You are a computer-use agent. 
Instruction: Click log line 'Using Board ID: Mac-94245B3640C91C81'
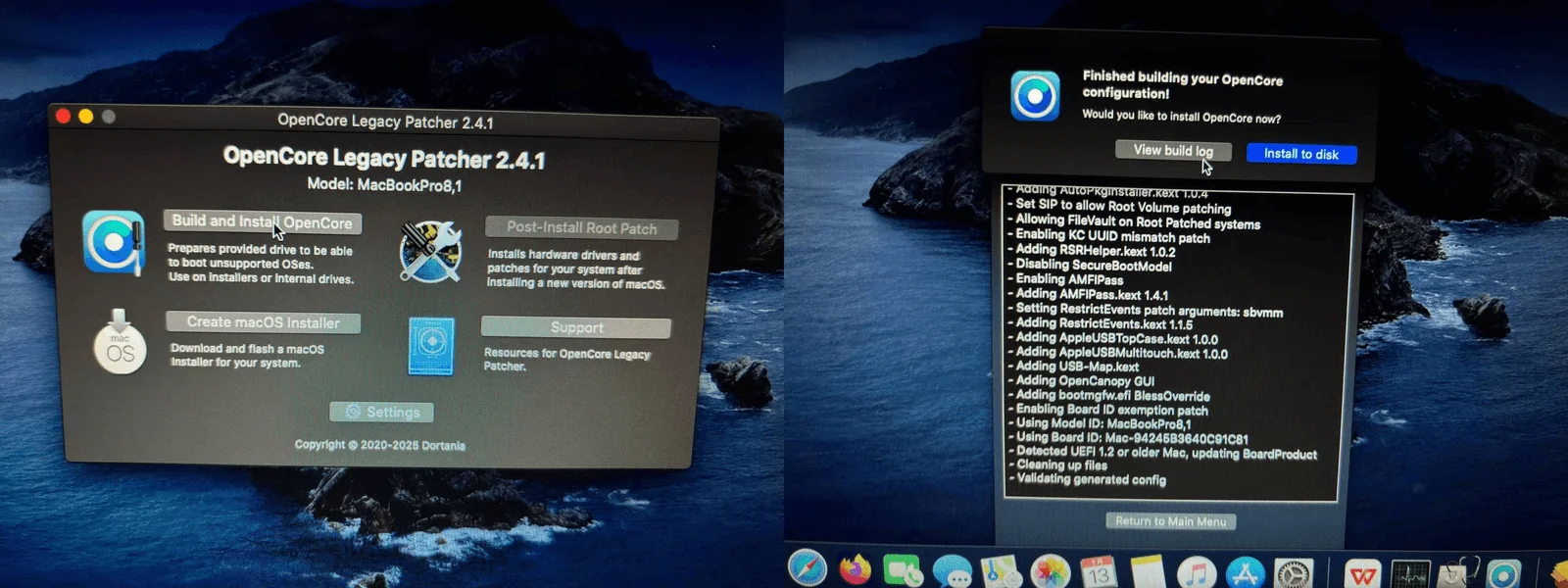(1132, 438)
